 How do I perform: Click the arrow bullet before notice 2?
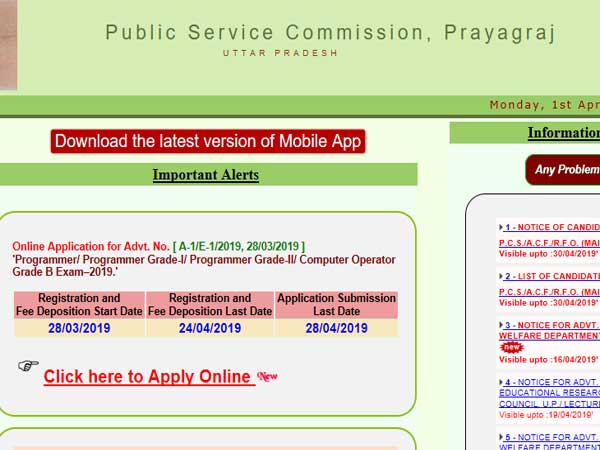[x=500, y=276]
